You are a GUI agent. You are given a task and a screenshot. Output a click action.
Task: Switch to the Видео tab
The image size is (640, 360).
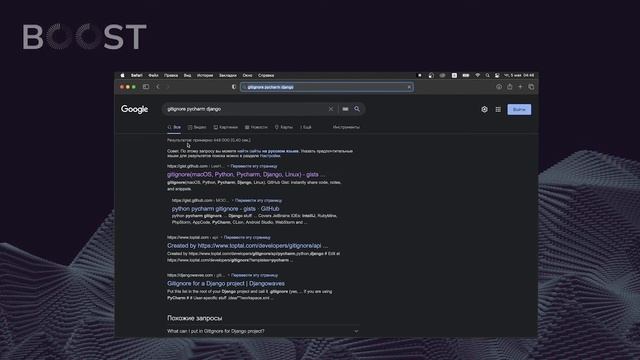(x=197, y=127)
